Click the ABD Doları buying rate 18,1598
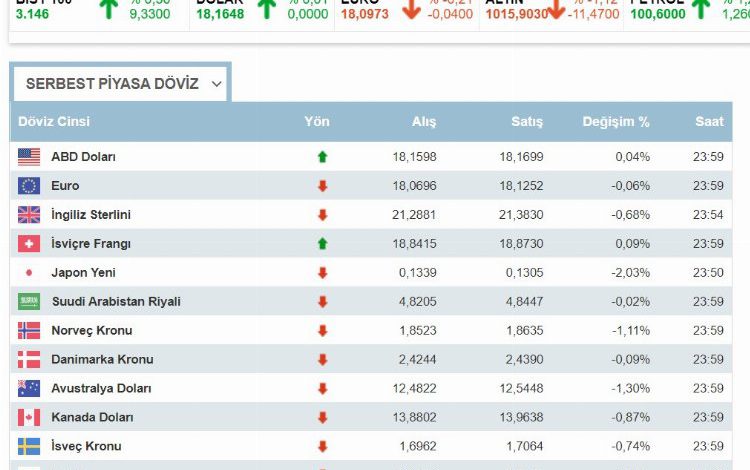This screenshot has width=750, height=470. click(414, 157)
